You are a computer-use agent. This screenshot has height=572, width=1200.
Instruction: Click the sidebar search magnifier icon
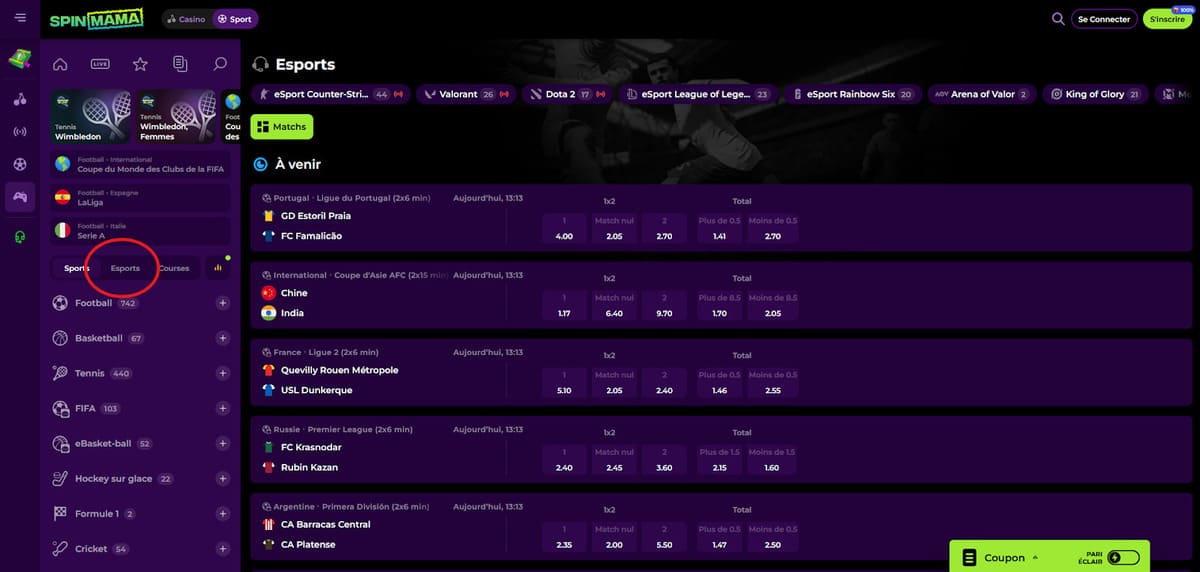click(x=220, y=64)
